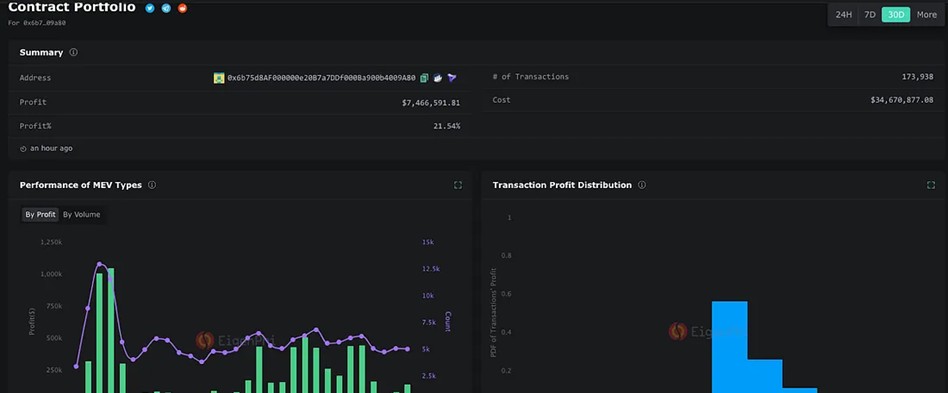Expand the Profit Distribution chart to fullscreen
Screen dimensions: 948x393
[930, 185]
